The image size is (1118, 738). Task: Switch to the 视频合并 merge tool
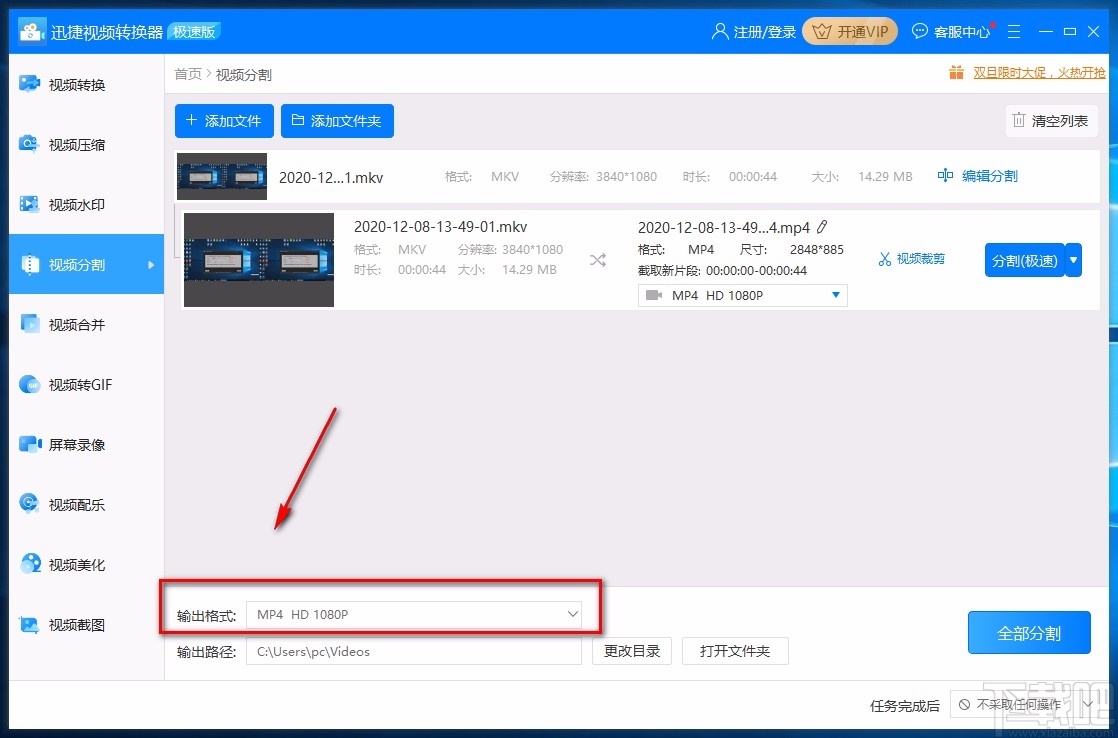pos(75,324)
